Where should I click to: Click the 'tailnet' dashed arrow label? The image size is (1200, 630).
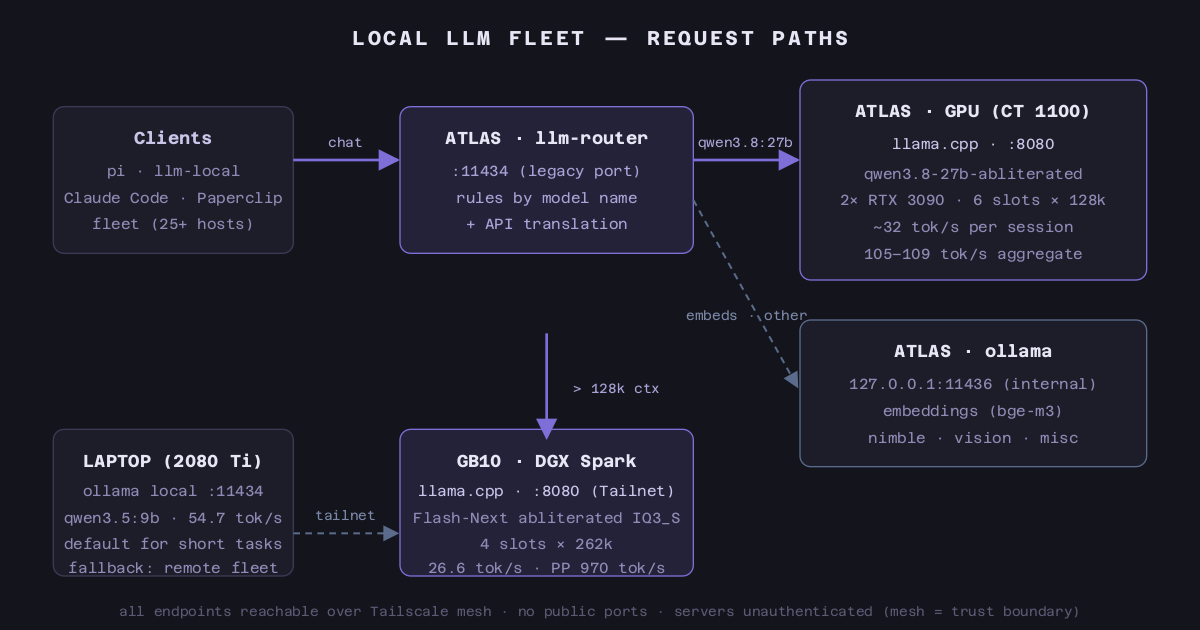[345, 516]
